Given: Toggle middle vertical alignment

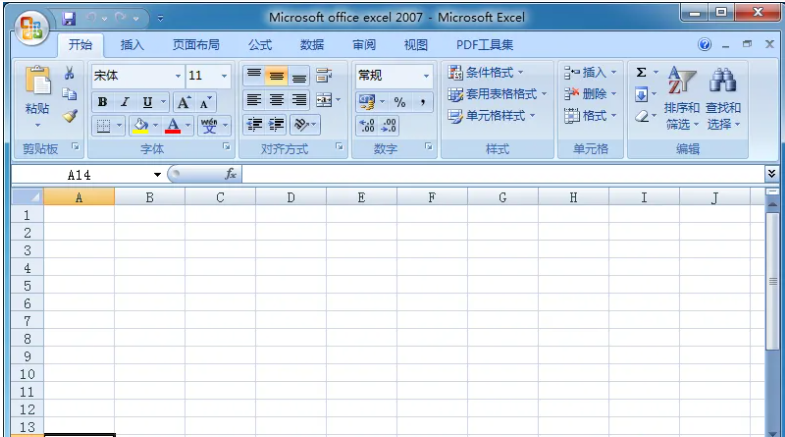Looking at the screenshot, I should tap(276, 76).
